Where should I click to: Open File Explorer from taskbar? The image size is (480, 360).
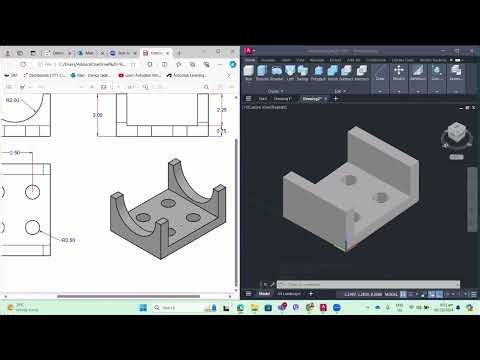coord(254,307)
